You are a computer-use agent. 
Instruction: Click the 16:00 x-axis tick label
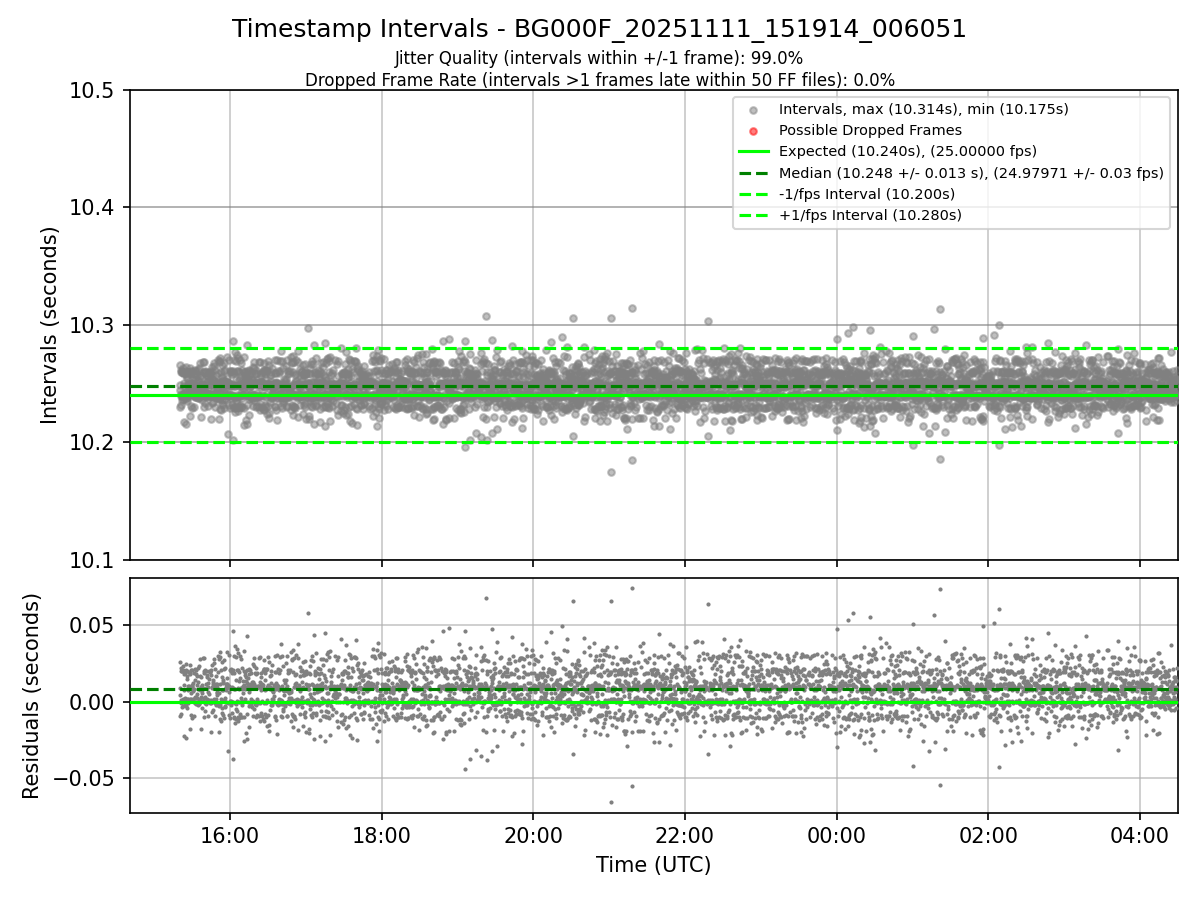tap(230, 835)
